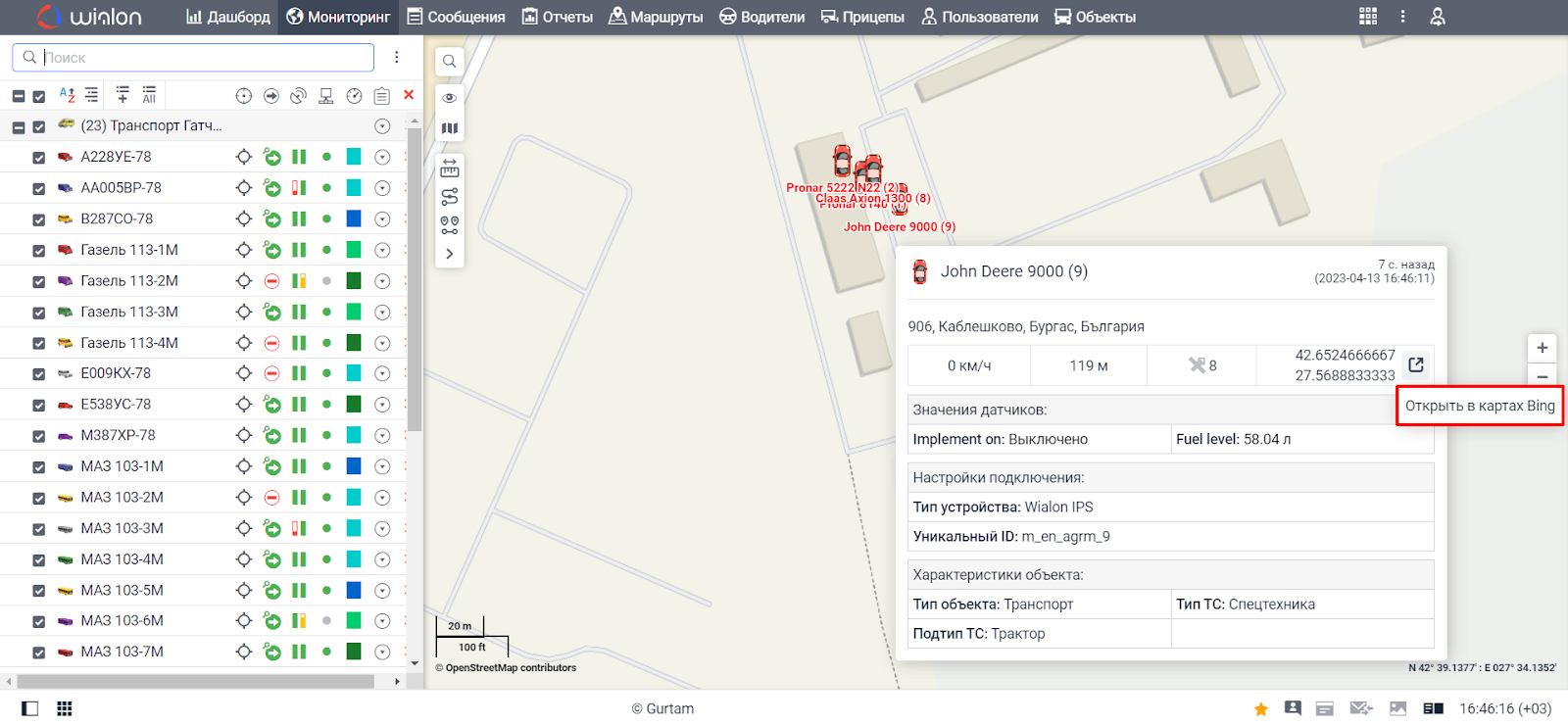Uncheck the checkbox for B287CO-78
Viewport: 1568px width, 726px height.
click(39, 219)
